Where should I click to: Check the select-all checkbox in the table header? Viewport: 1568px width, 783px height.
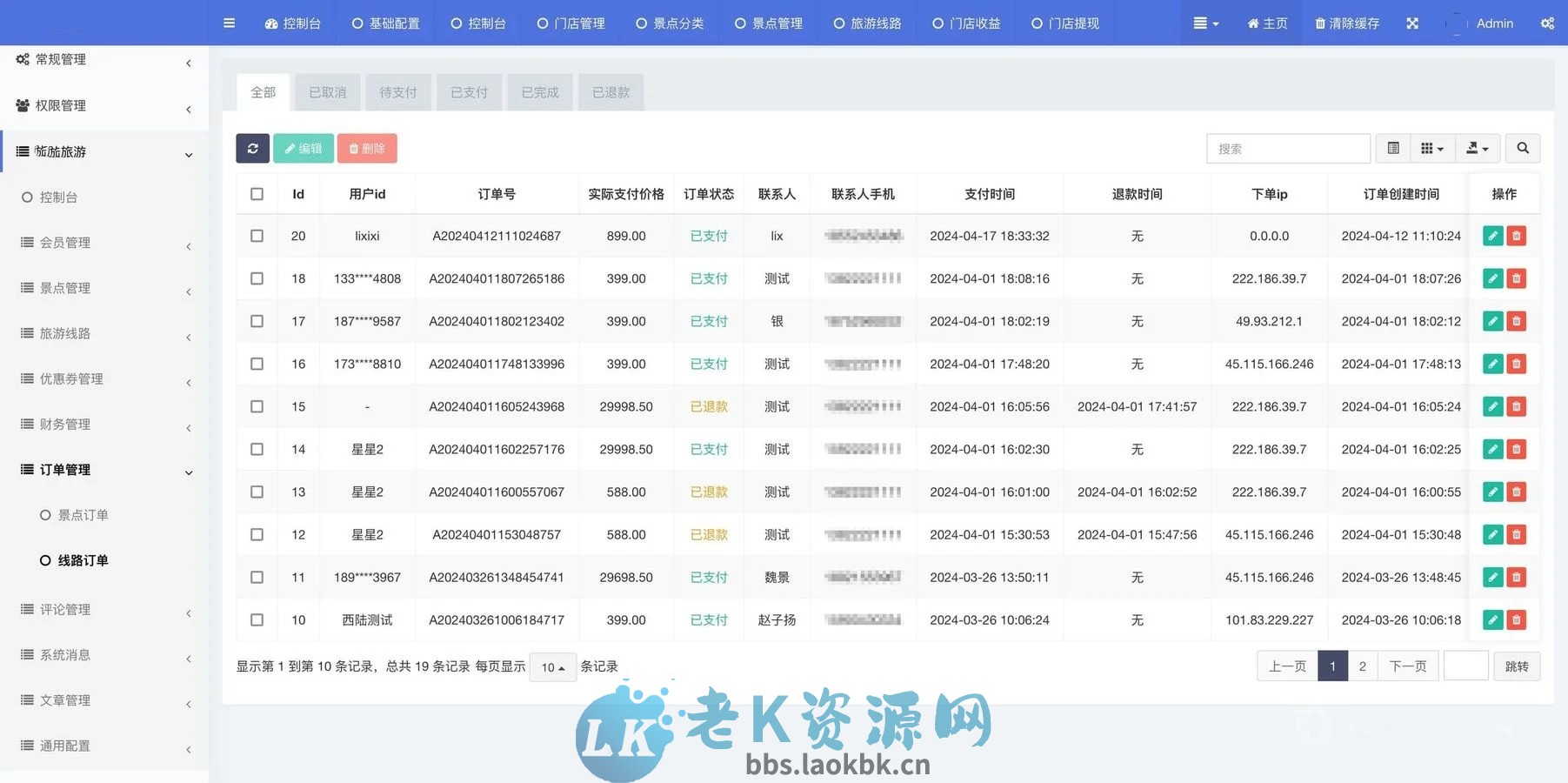click(x=257, y=193)
